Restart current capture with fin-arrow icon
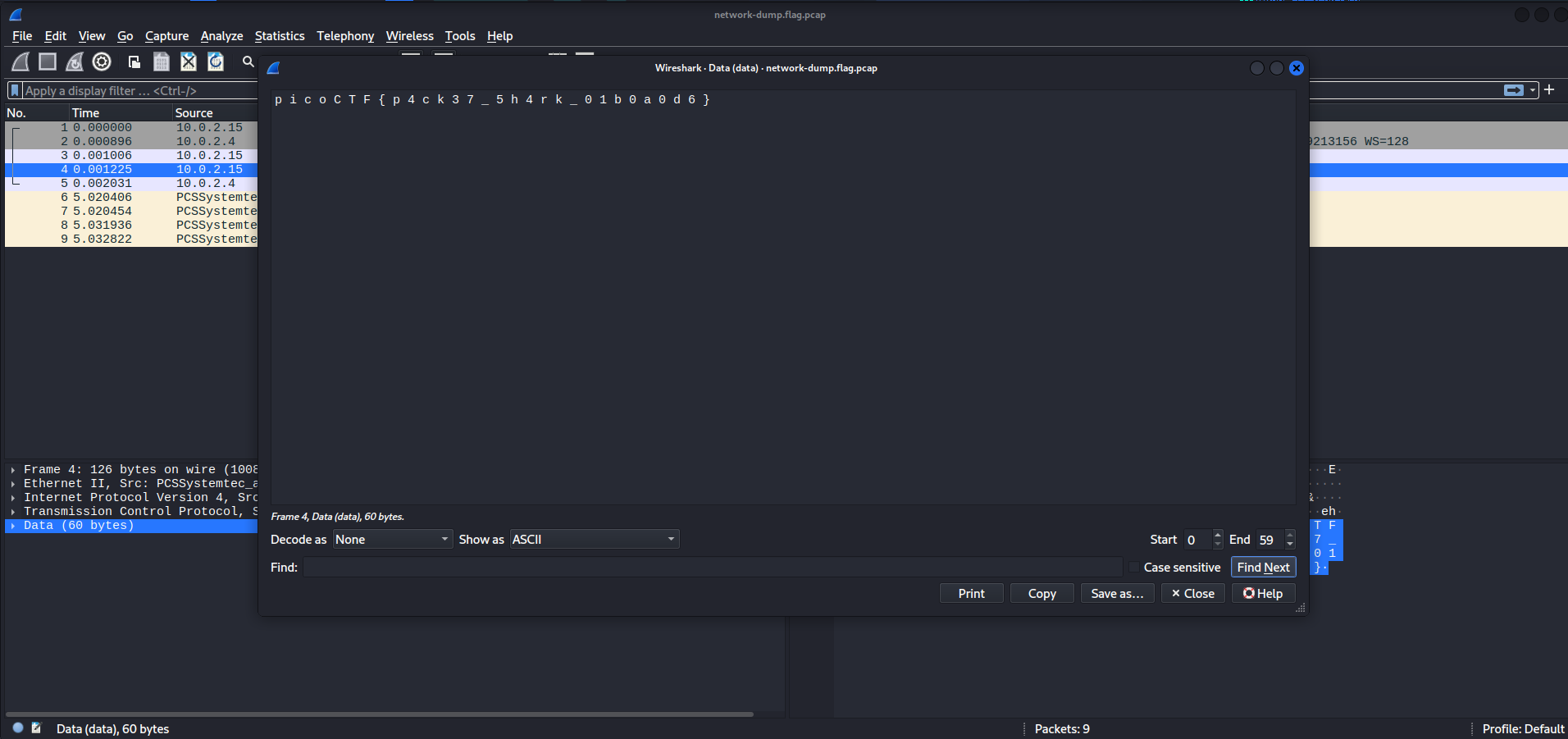The width and height of the screenshot is (1568, 739). click(75, 62)
